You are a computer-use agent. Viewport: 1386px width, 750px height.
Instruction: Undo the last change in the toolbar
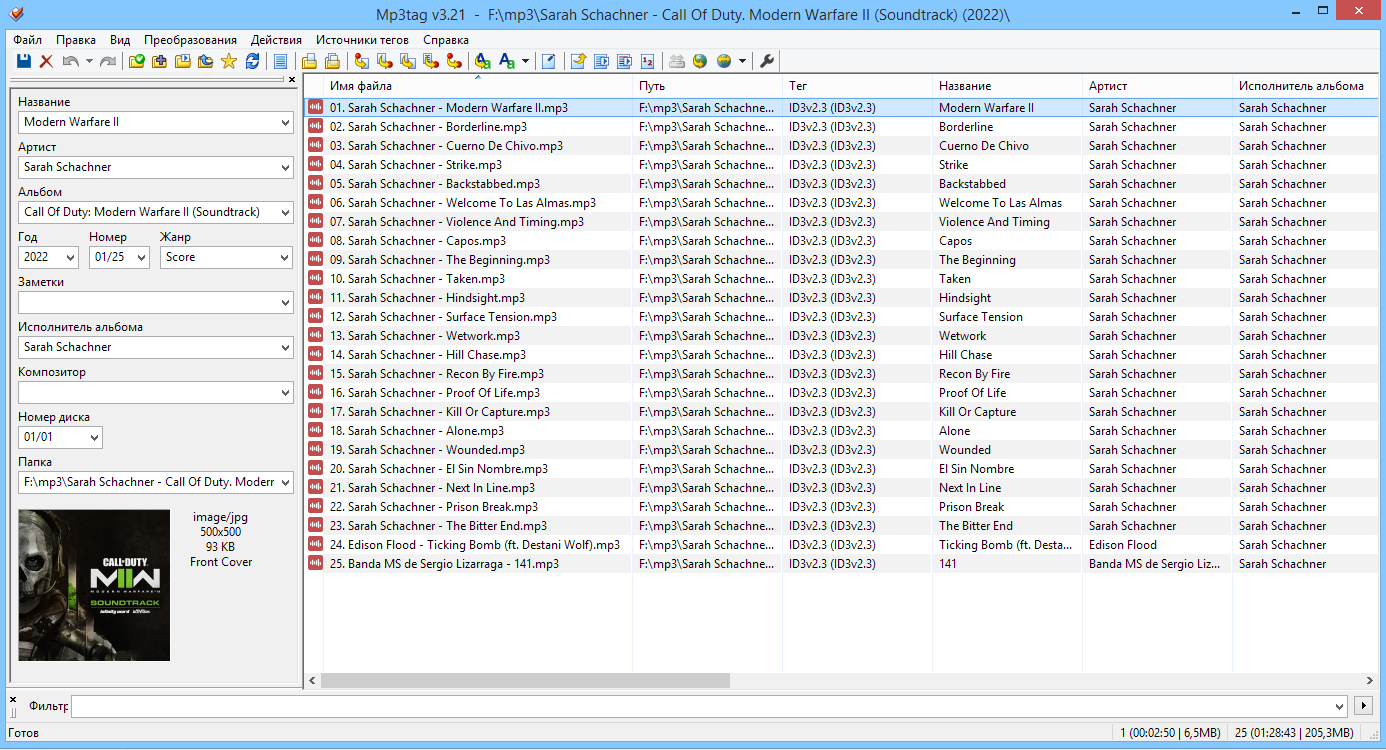coord(70,61)
